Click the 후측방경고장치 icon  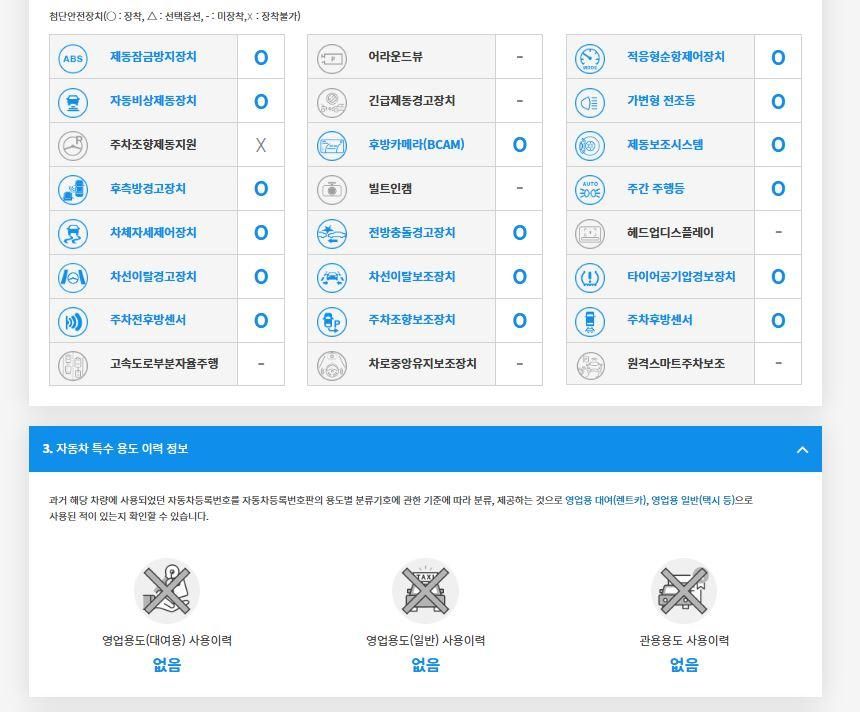click(73, 190)
